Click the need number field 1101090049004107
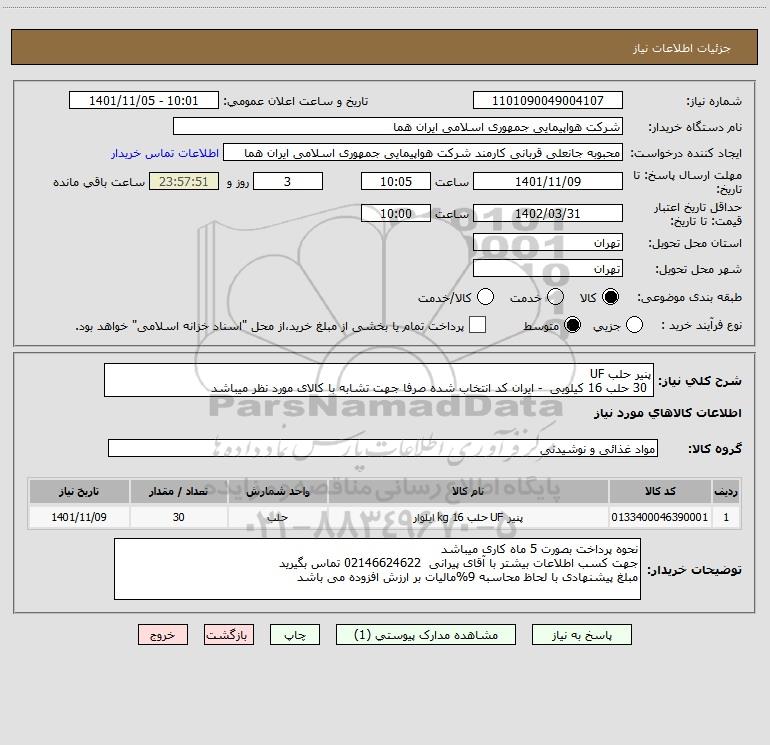770x745 pixels. point(548,101)
